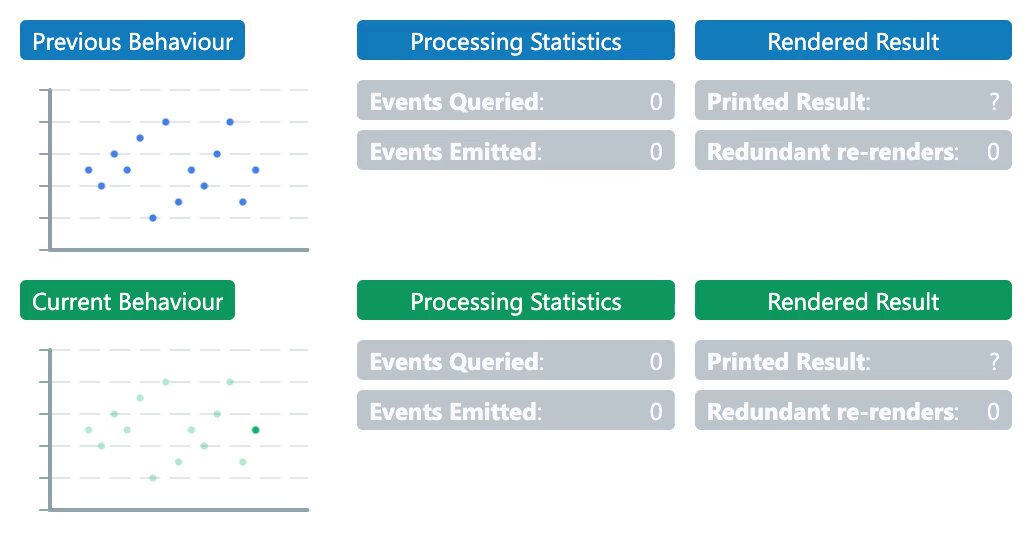Click the lowest blue point in the top chart
Image resolution: width=1032 pixels, height=540 pixels.
[x=153, y=218]
